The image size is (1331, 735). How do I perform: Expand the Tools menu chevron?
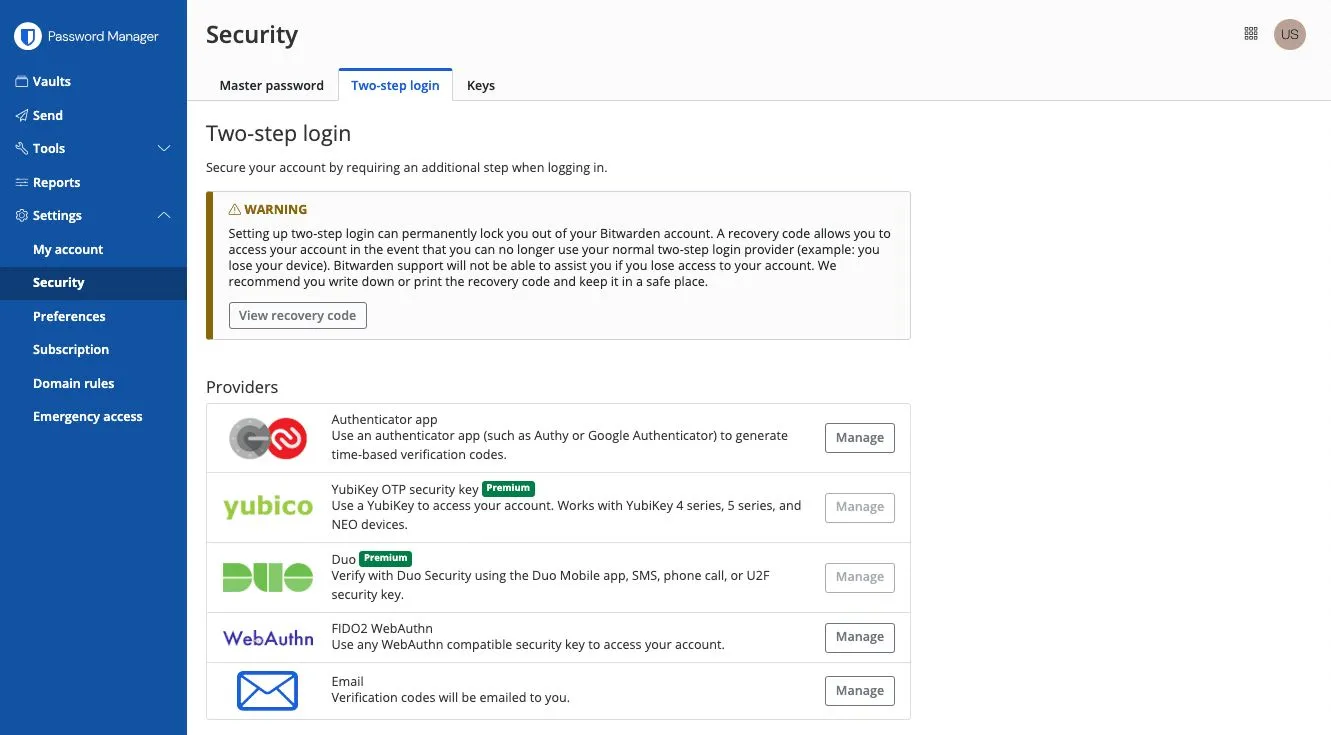[x=165, y=149]
